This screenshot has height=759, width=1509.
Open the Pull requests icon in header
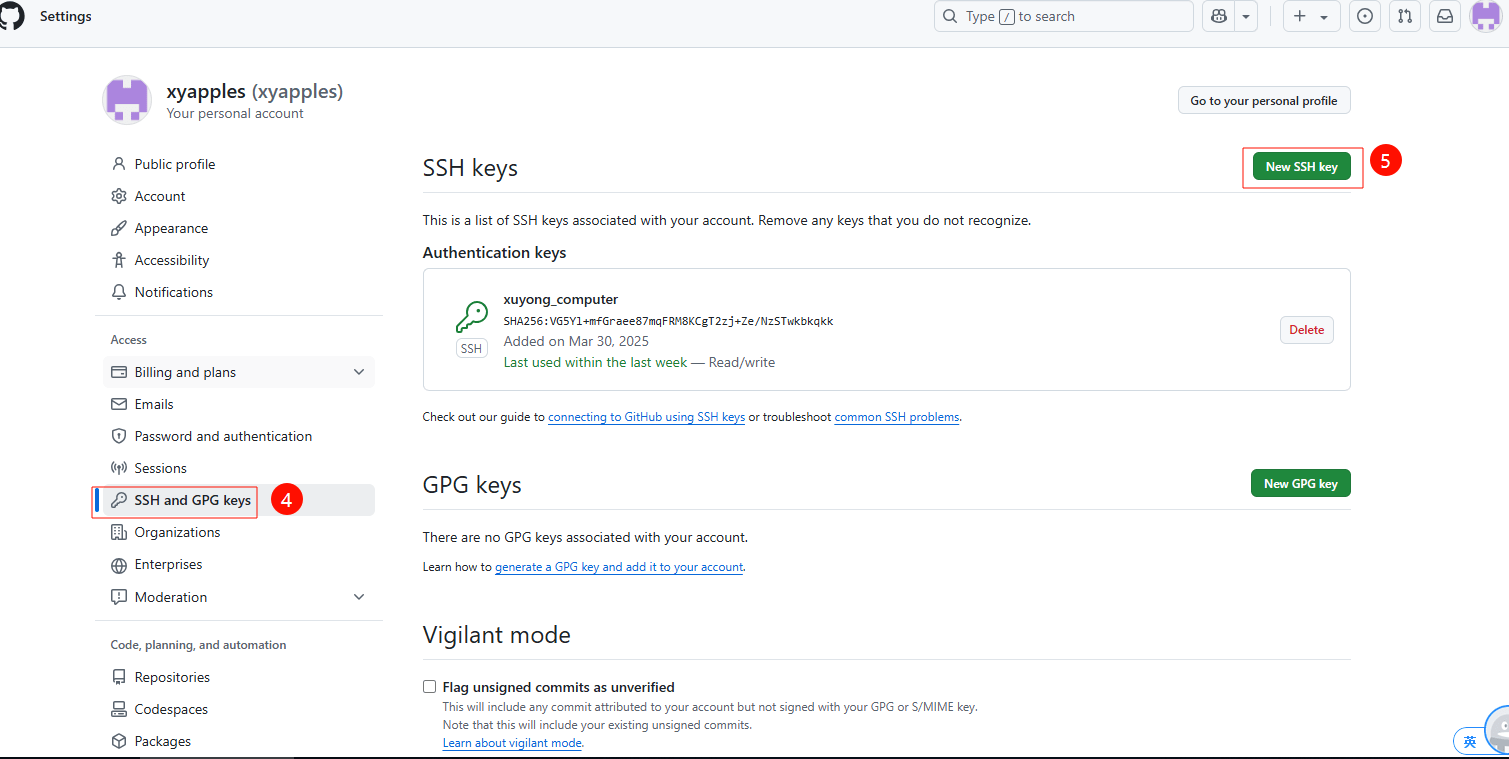pyautogui.click(x=1405, y=16)
